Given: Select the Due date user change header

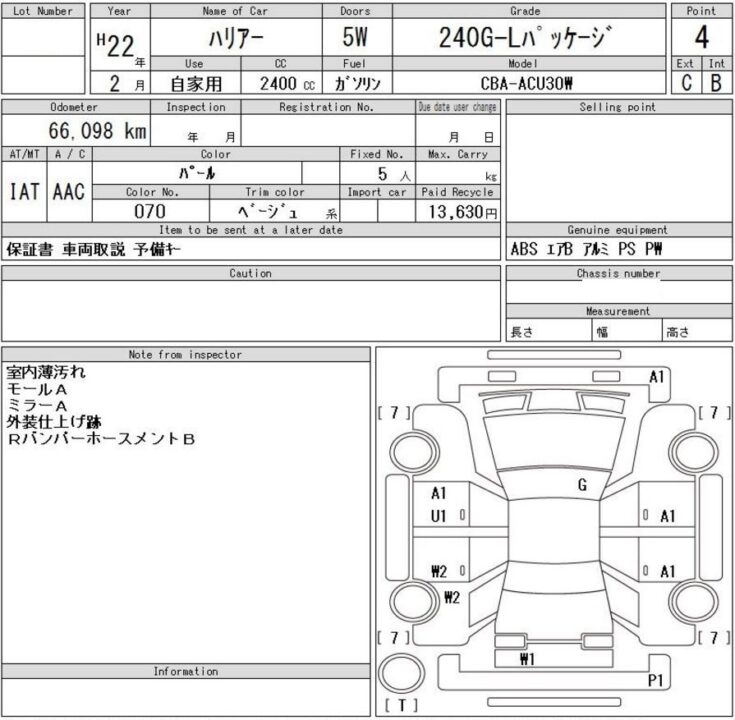Looking at the screenshot, I should [457, 107].
